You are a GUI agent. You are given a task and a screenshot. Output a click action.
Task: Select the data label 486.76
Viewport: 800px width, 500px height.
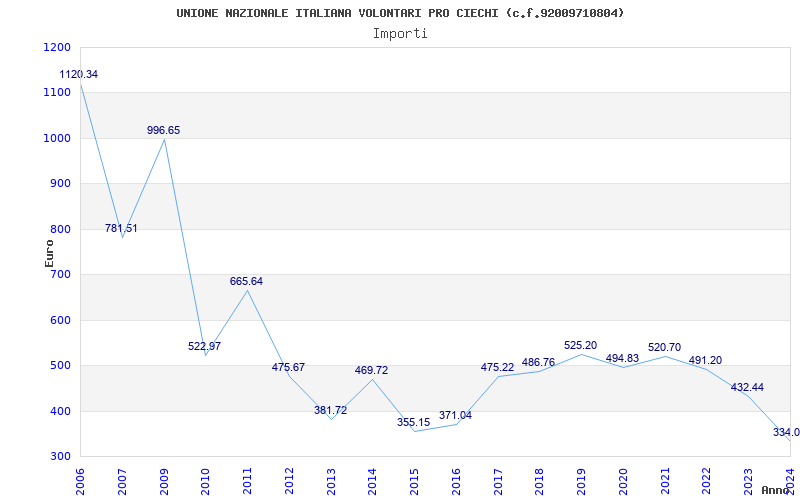(538, 362)
